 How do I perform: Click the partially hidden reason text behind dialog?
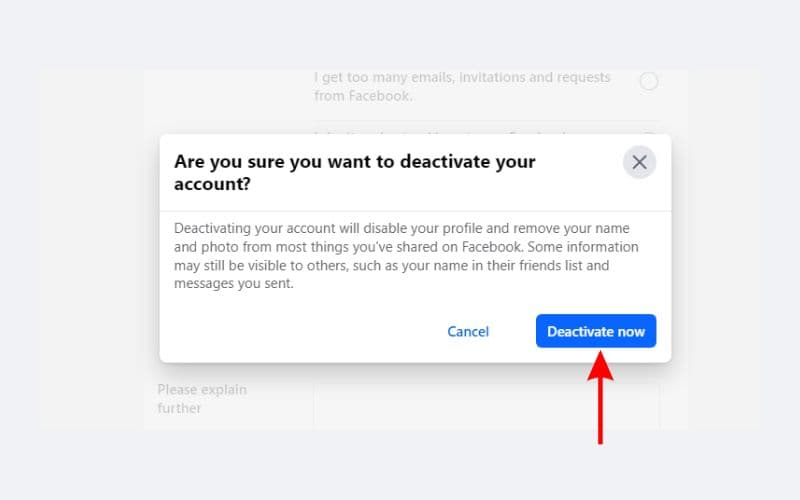tap(440, 132)
